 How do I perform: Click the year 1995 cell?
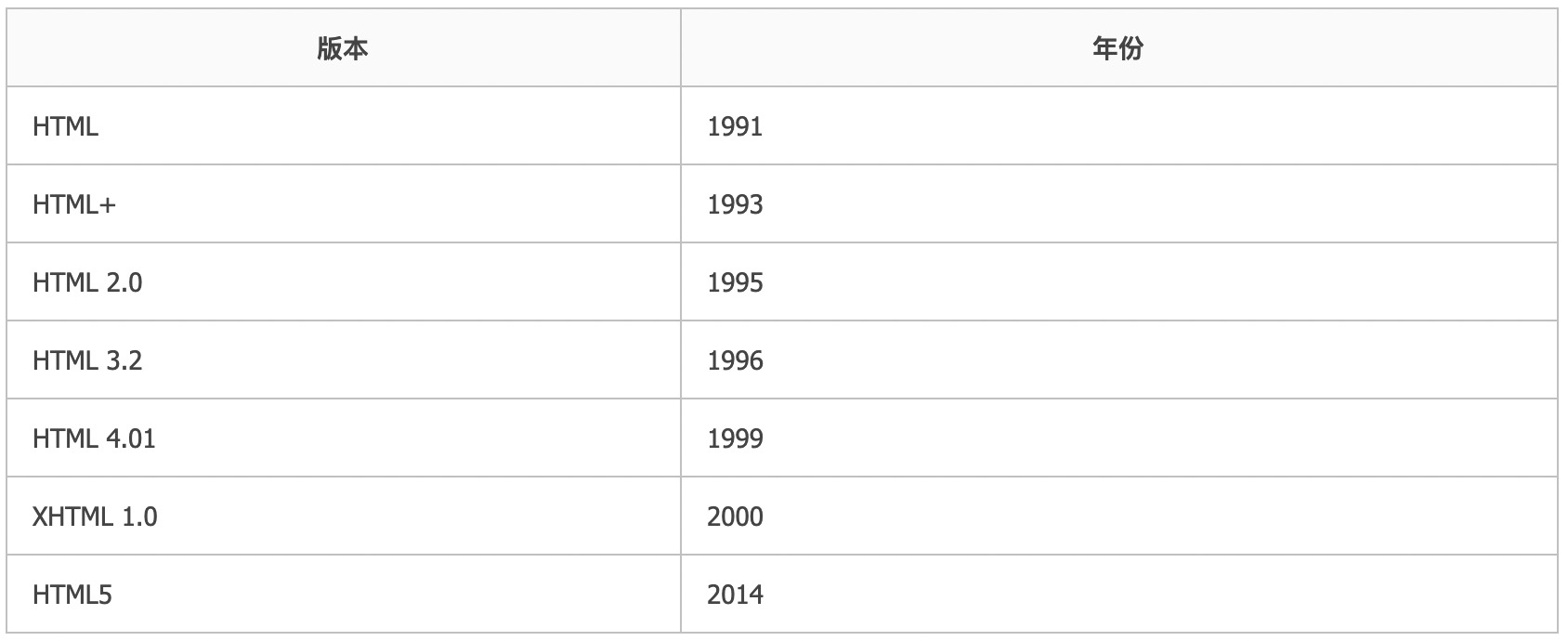(1119, 282)
